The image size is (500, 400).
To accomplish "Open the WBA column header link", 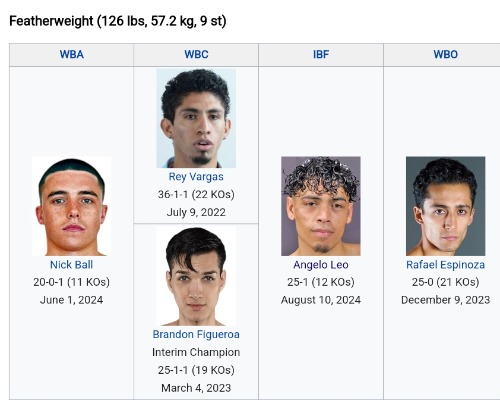I will pos(71,54).
